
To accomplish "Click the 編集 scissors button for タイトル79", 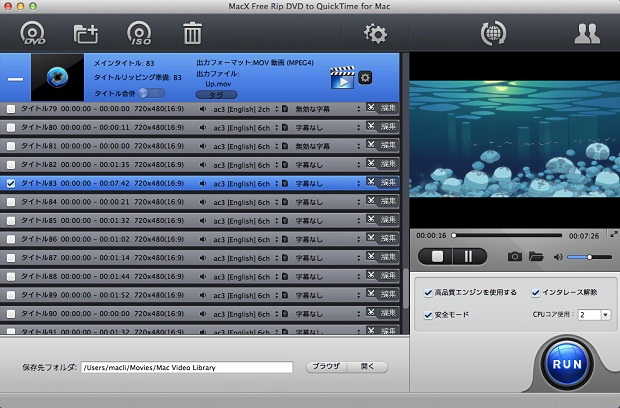I will coord(382,108).
